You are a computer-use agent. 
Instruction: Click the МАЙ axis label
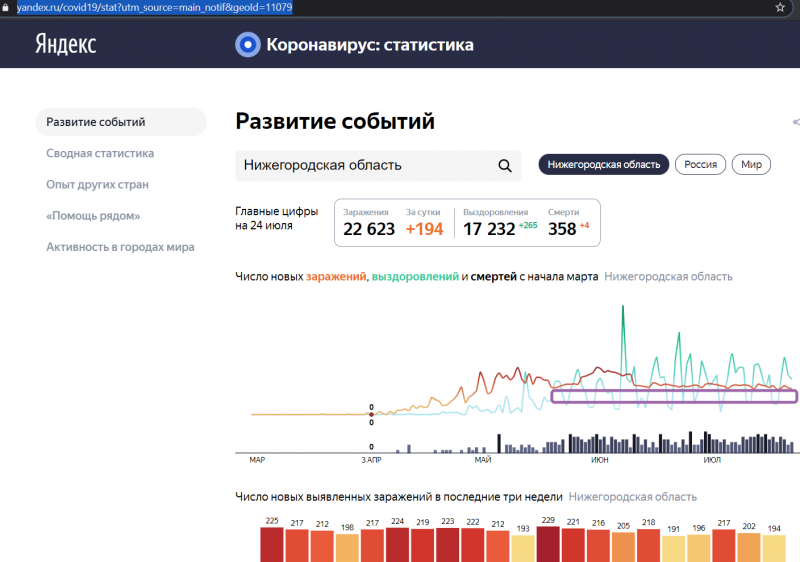483,460
